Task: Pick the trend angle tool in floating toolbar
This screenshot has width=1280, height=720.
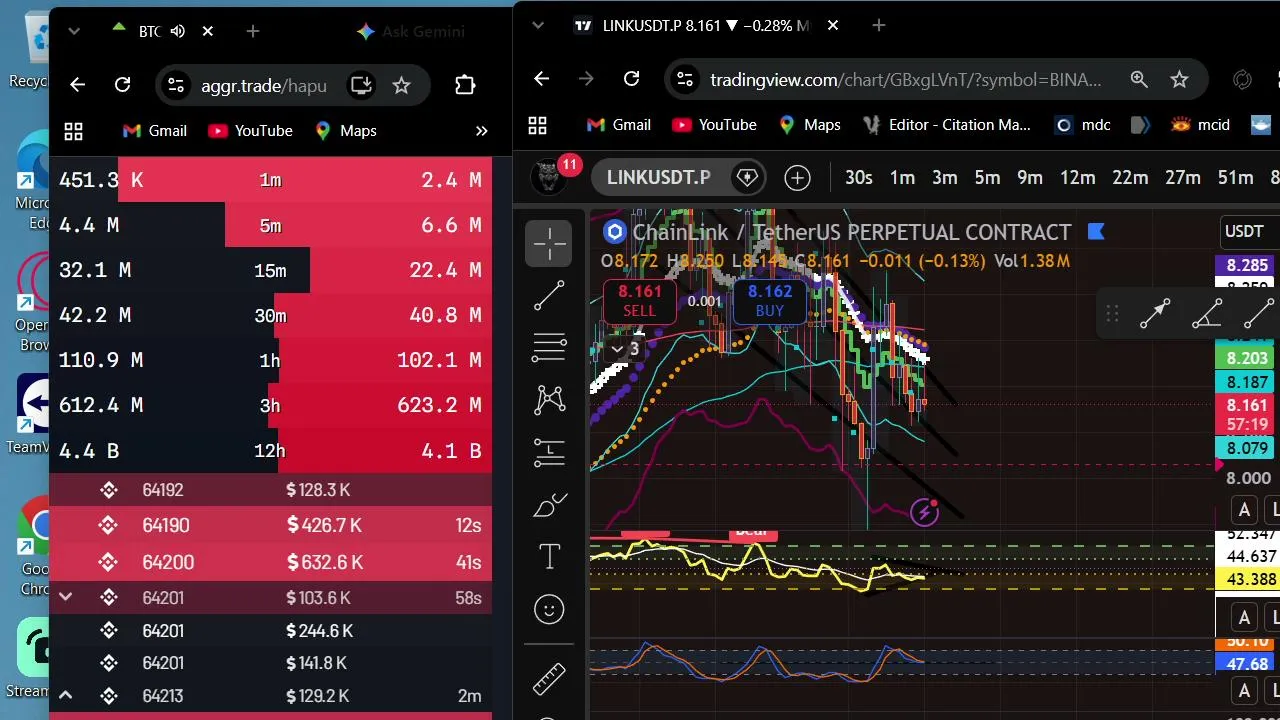Action: (1207, 314)
